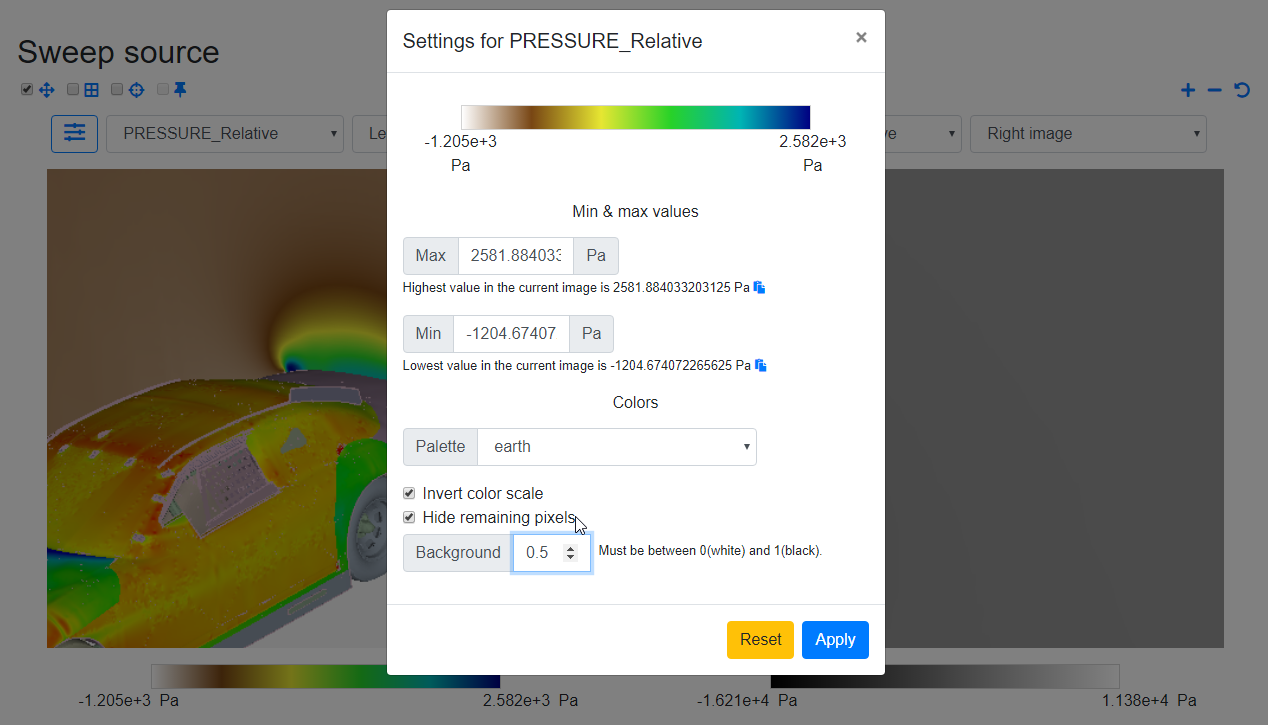Click the minus zoom-out icon
The width and height of the screenshot is (1268, 725).
(1214, 90)
